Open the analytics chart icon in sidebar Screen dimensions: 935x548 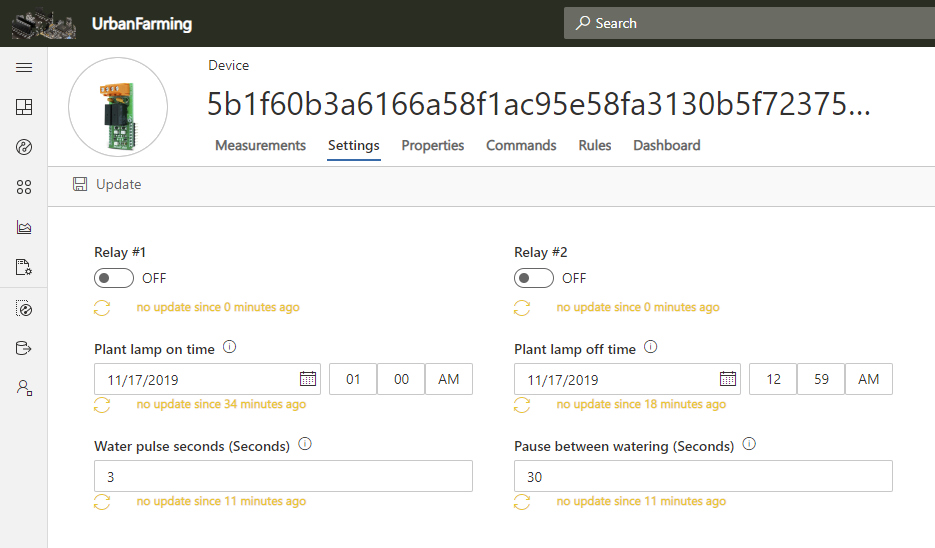click(24, 227)
